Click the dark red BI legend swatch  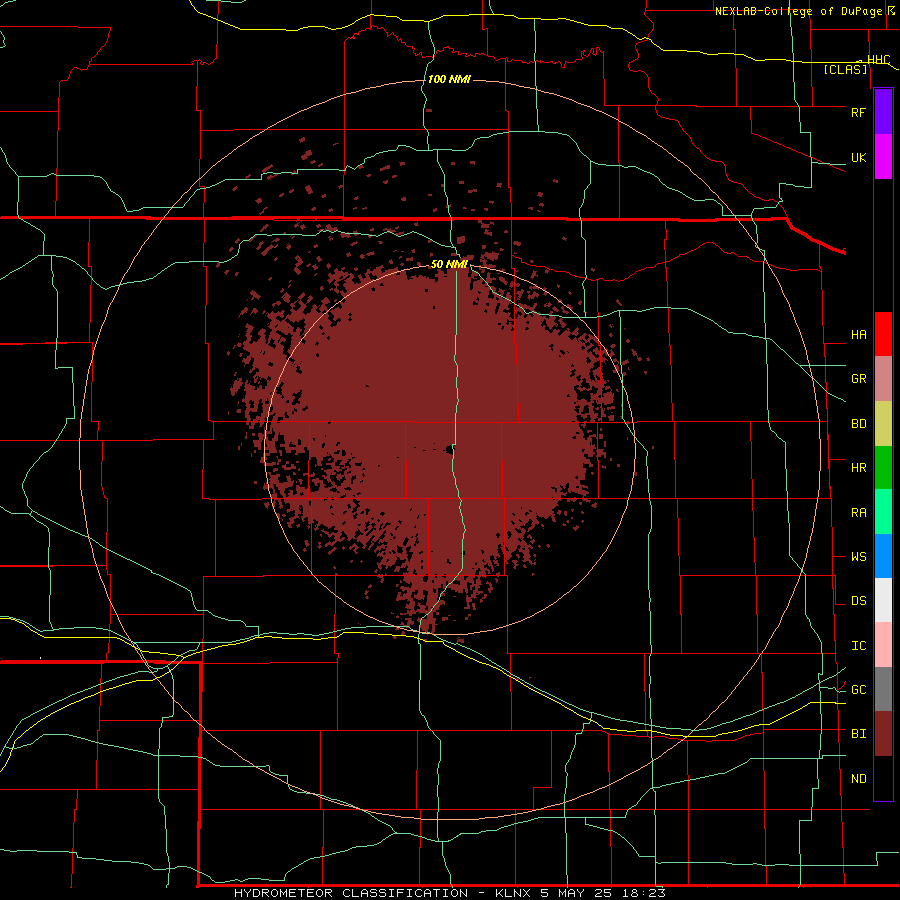883,734
